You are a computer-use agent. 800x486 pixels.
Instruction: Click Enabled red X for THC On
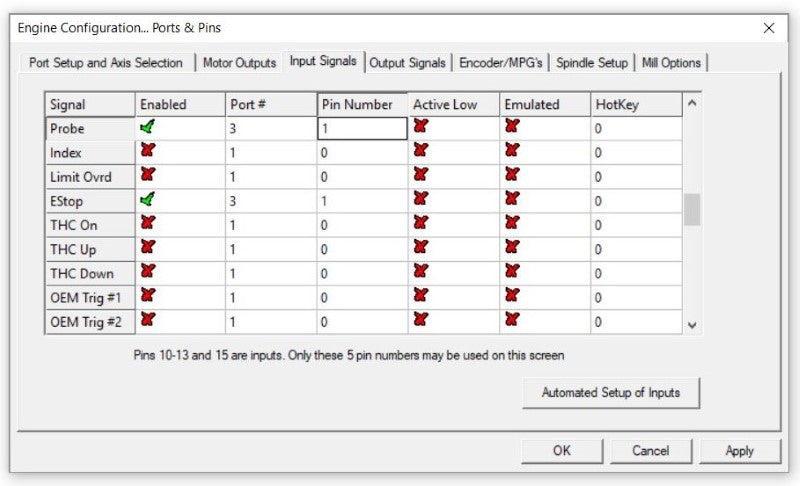click(x=148, y=223)
